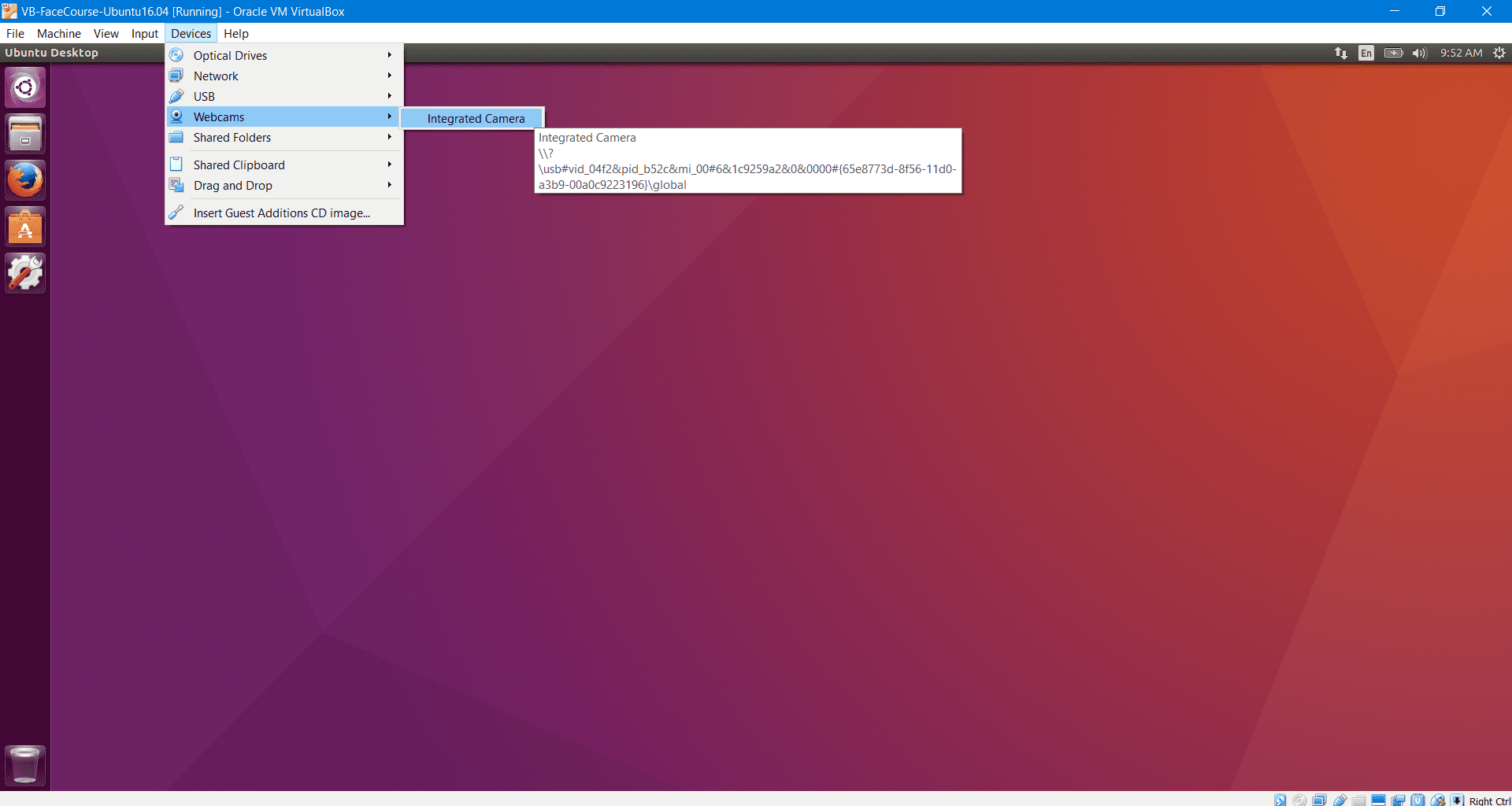Open Ubuntu Software center in launcher

[25, 227]
